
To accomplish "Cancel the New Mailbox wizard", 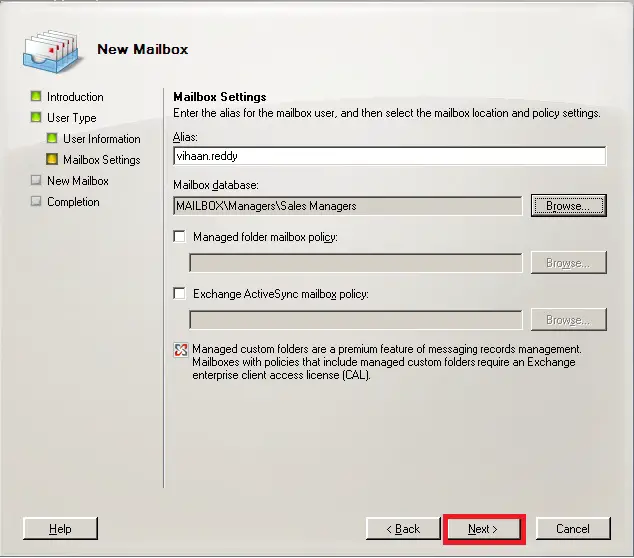I will (x=573, y=528).
